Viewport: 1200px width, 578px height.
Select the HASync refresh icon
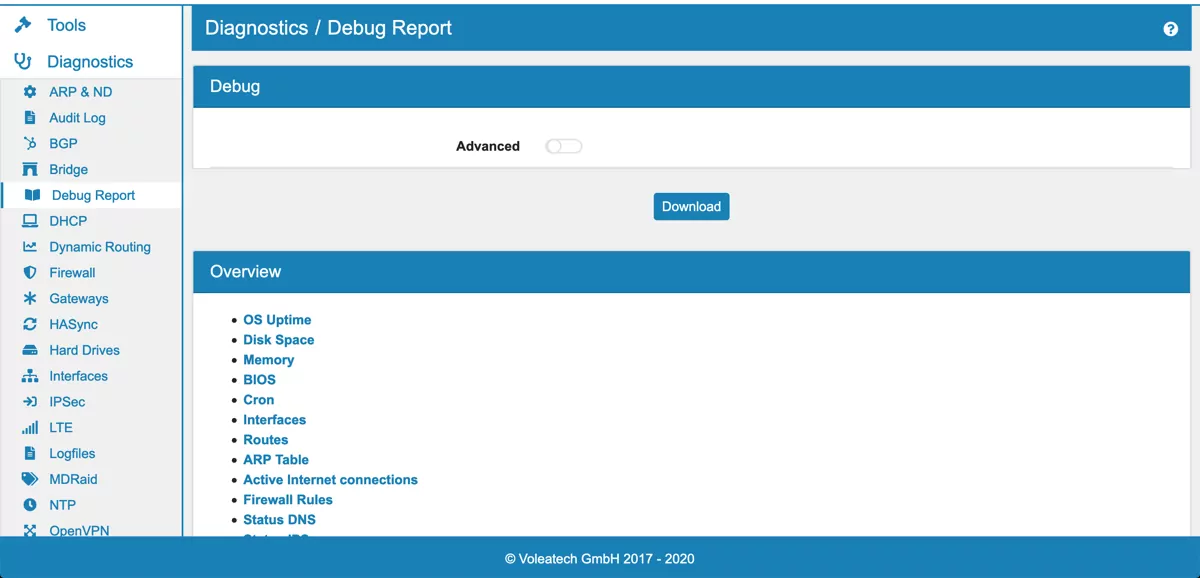click(31, 324)
